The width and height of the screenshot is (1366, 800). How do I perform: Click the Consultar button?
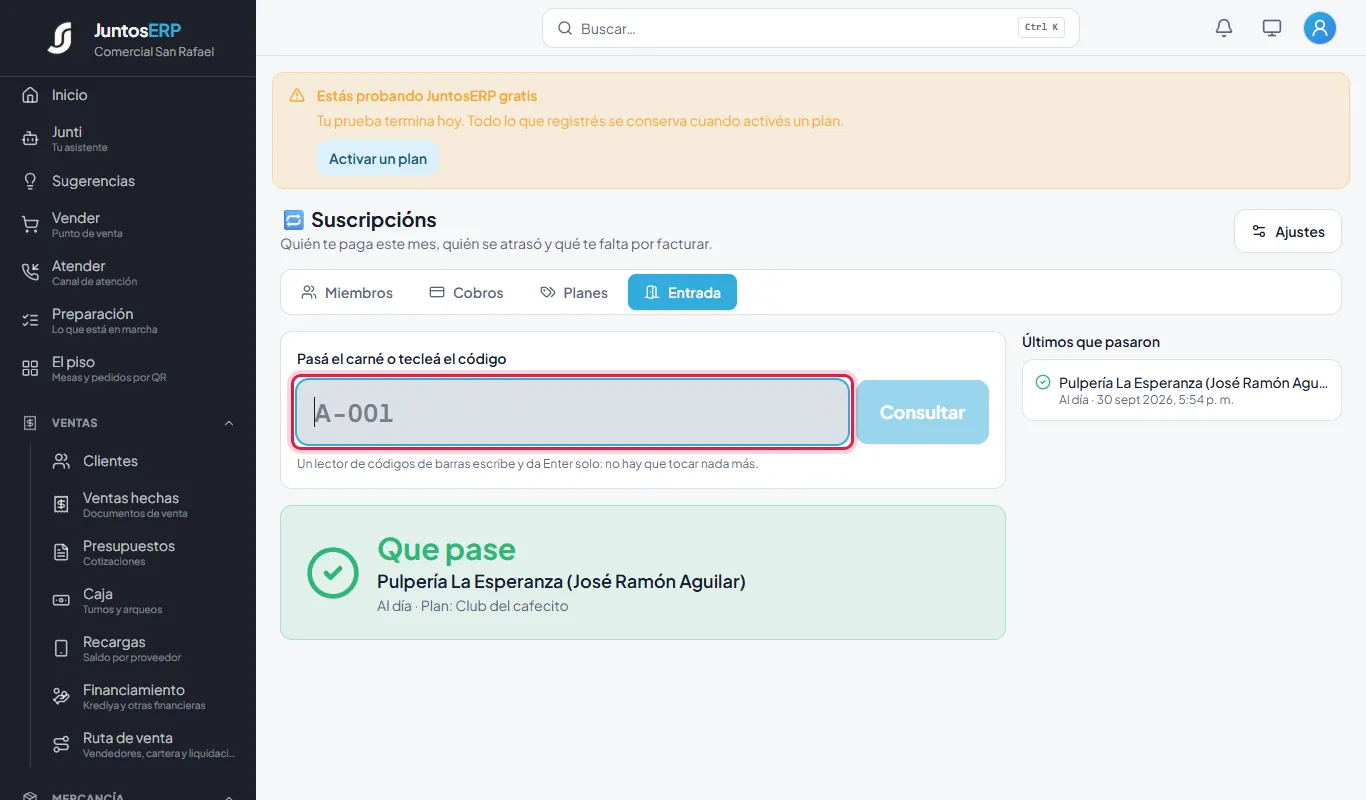click(922, 412)
